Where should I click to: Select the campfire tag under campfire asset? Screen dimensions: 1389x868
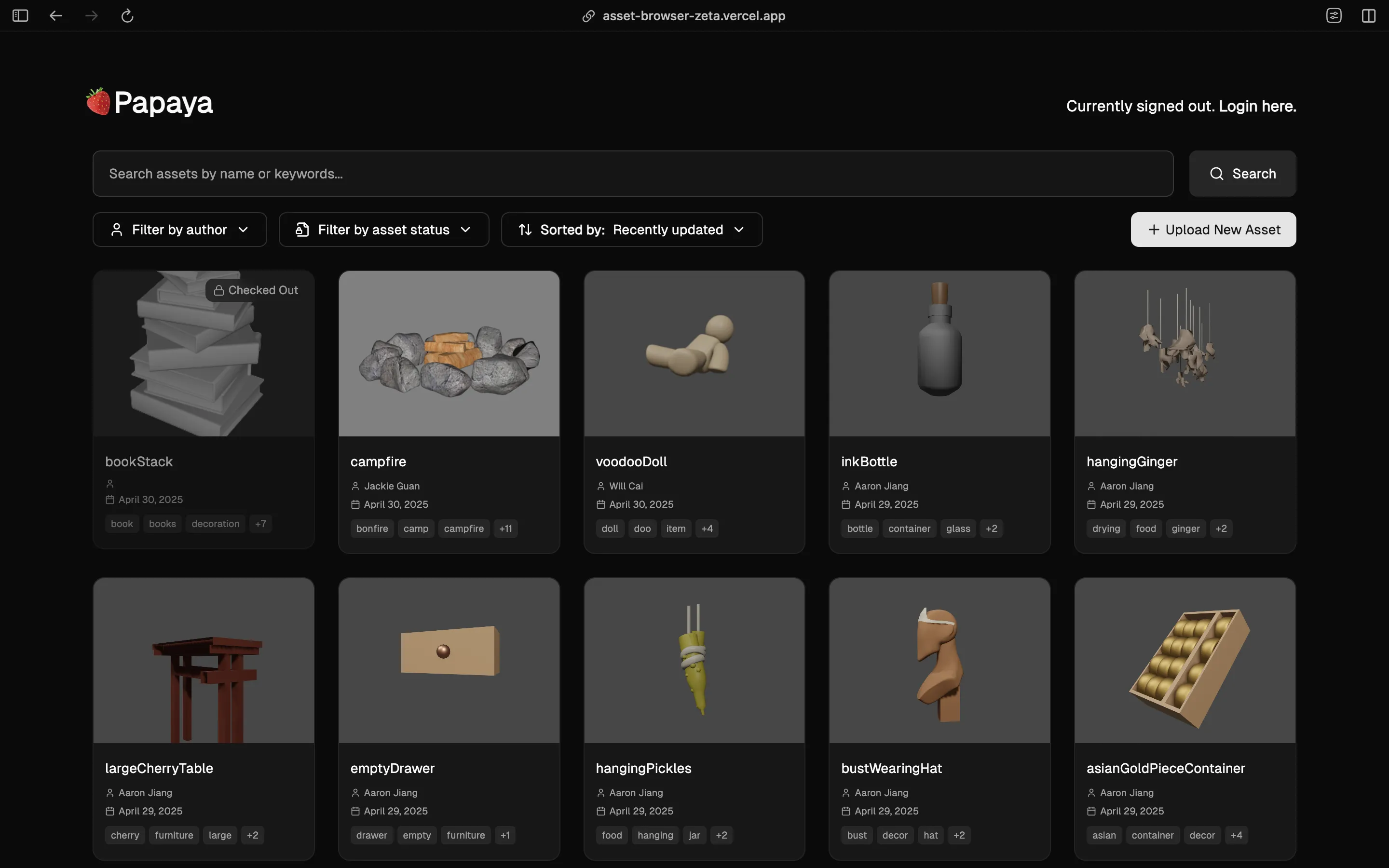(464, 528)
